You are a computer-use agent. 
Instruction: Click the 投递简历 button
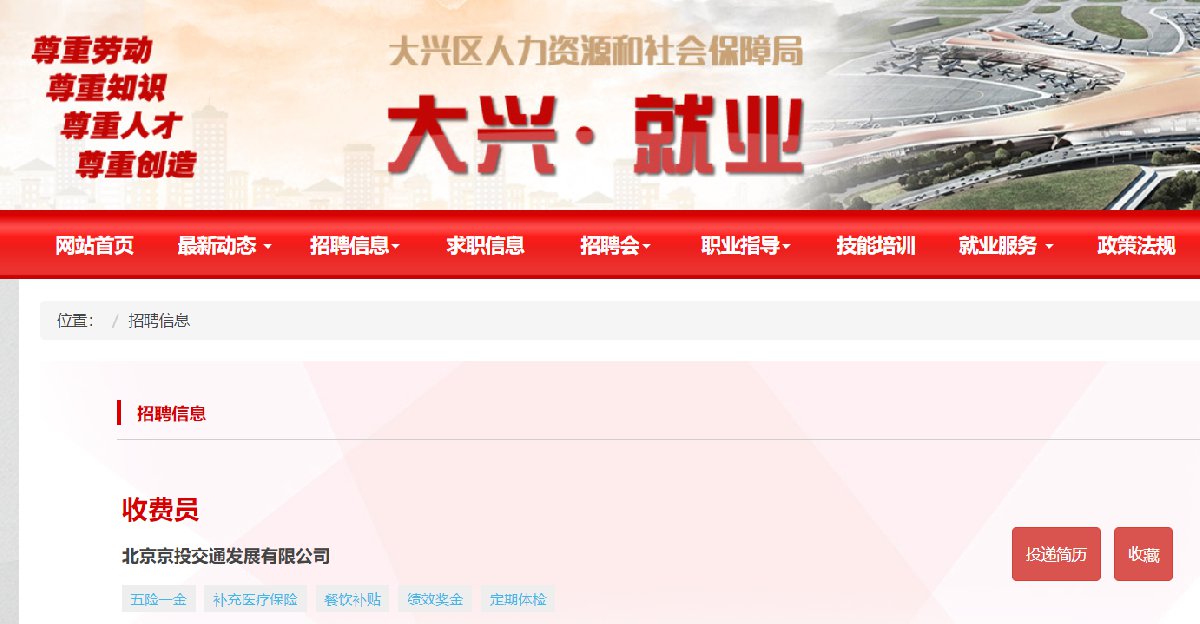pos(1056,554)
